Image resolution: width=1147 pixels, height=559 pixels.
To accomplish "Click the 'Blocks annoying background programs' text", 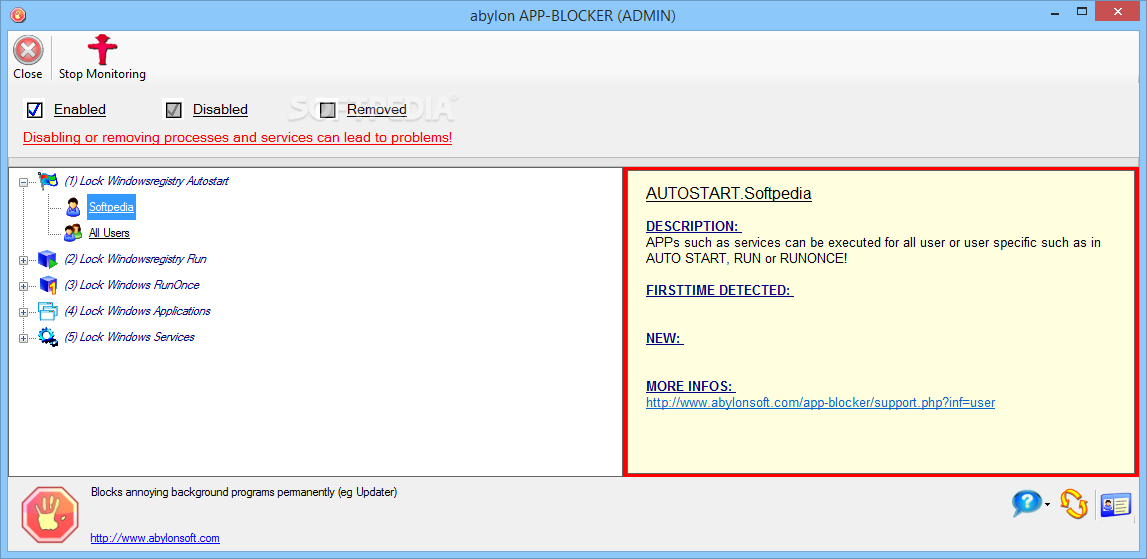I will point(244,492).
